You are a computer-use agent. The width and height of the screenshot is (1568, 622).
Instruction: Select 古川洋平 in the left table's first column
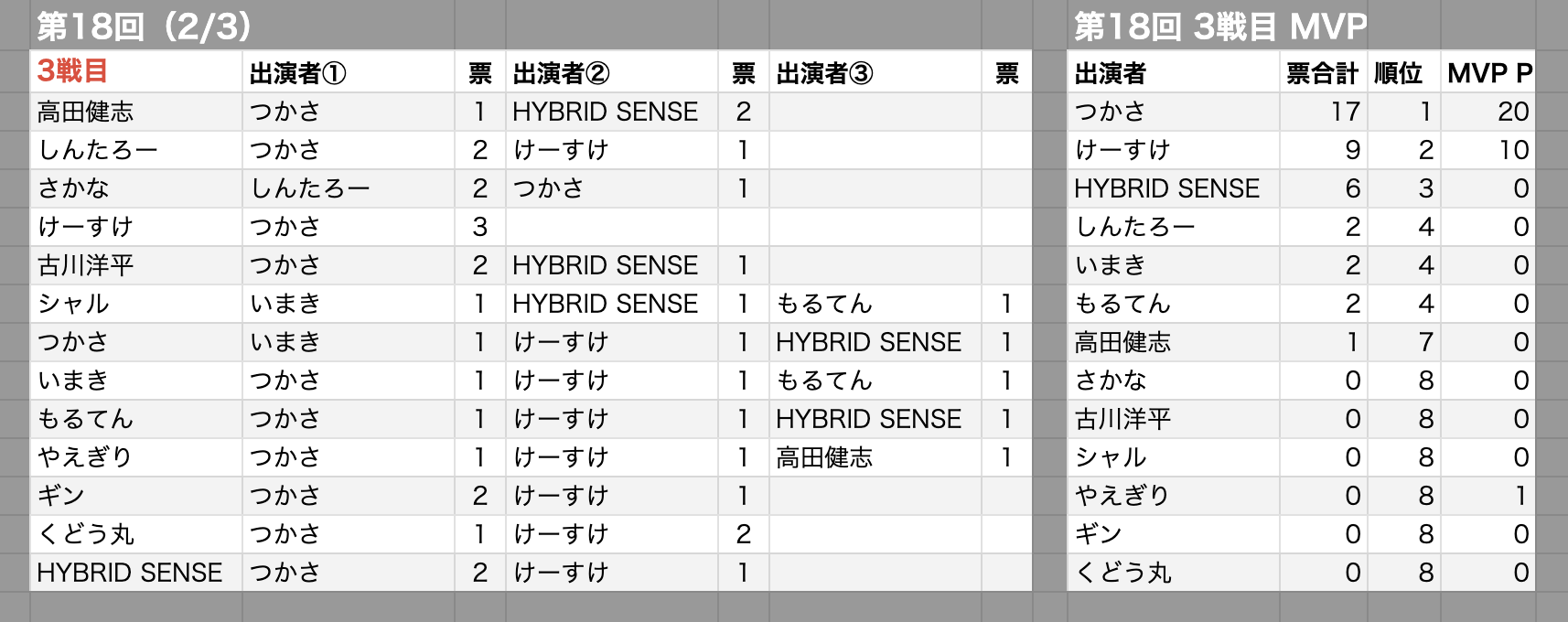pyautogui.click(x=85, y=265)
